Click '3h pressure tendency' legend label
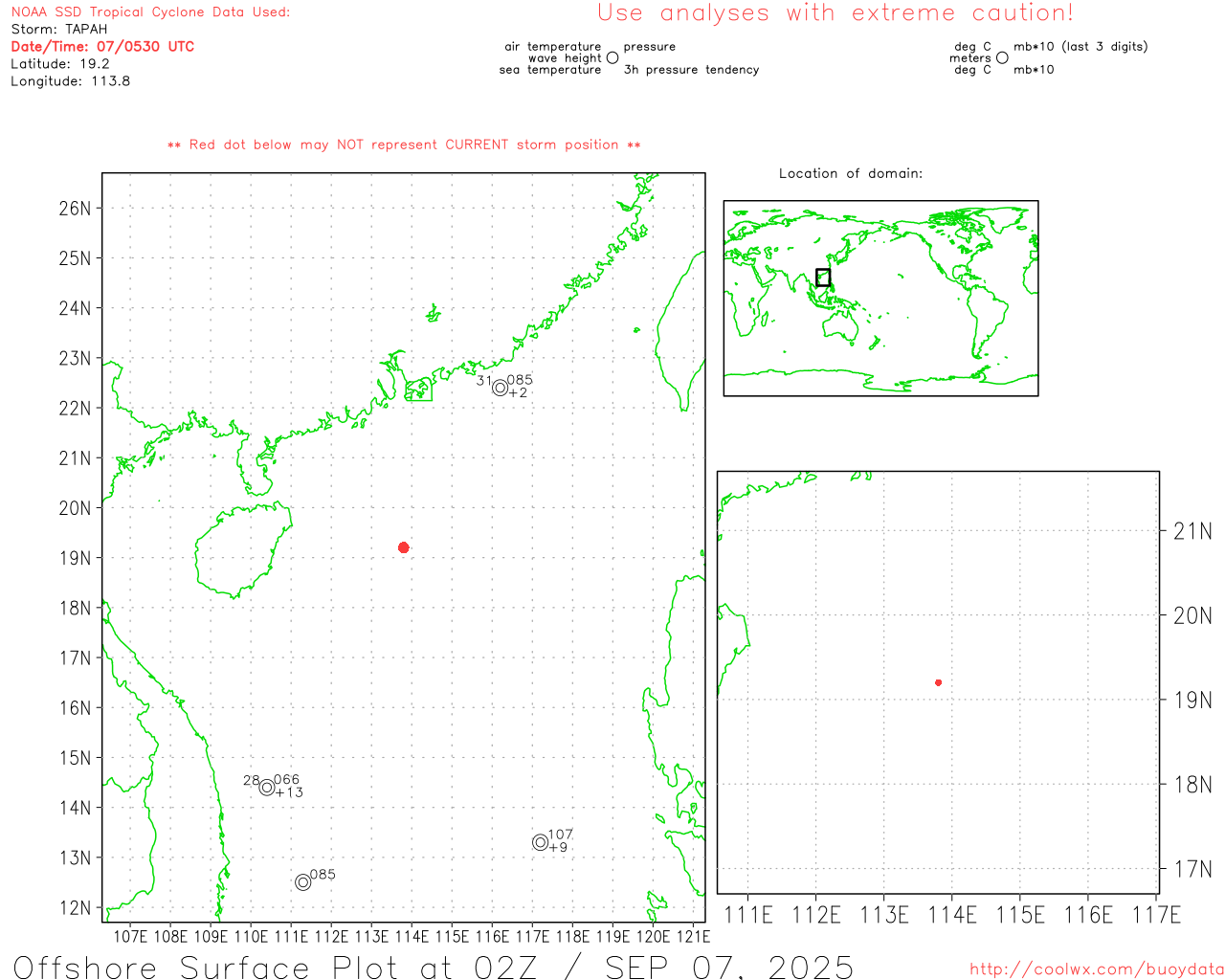The height and width of the screenshot is (980, 1225). [691, 70]
